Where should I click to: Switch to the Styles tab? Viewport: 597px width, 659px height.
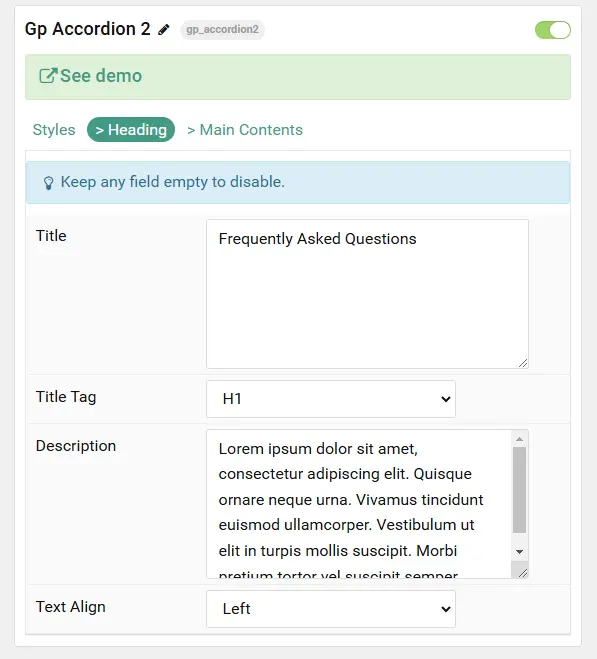[54, 130]
